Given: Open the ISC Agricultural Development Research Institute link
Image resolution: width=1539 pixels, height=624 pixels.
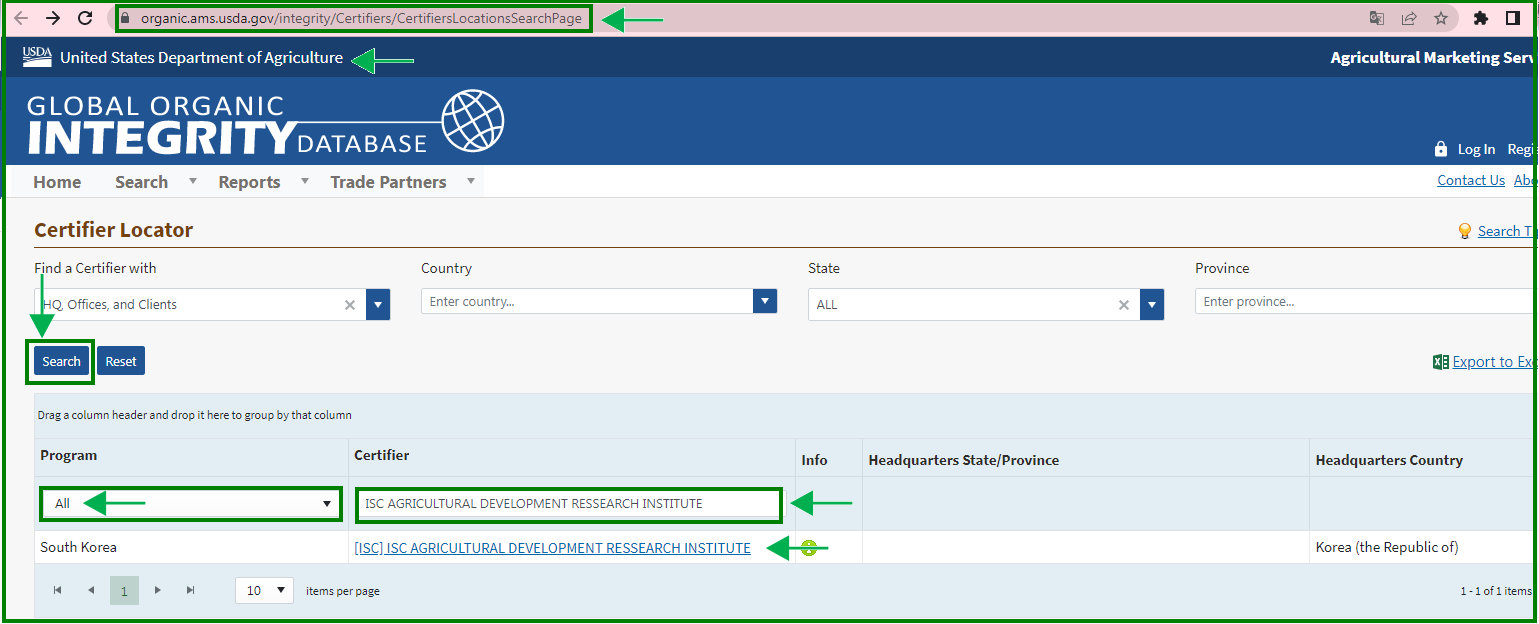Looking at the screenshot, I should click(x=552, y=548).
